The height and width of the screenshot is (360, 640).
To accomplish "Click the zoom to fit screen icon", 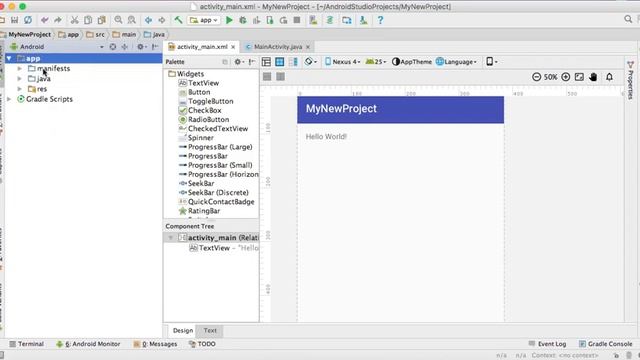I will pyautogui.click(x=579, y=77).
